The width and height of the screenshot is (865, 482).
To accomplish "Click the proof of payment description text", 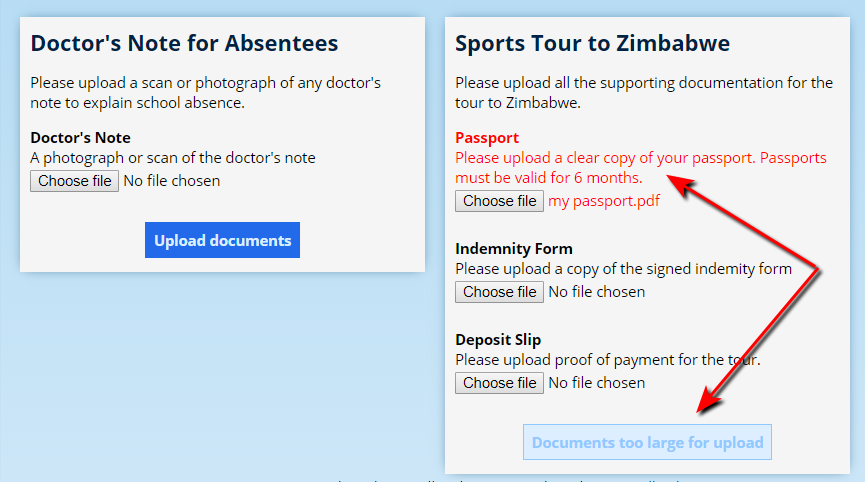I will 607,360.
